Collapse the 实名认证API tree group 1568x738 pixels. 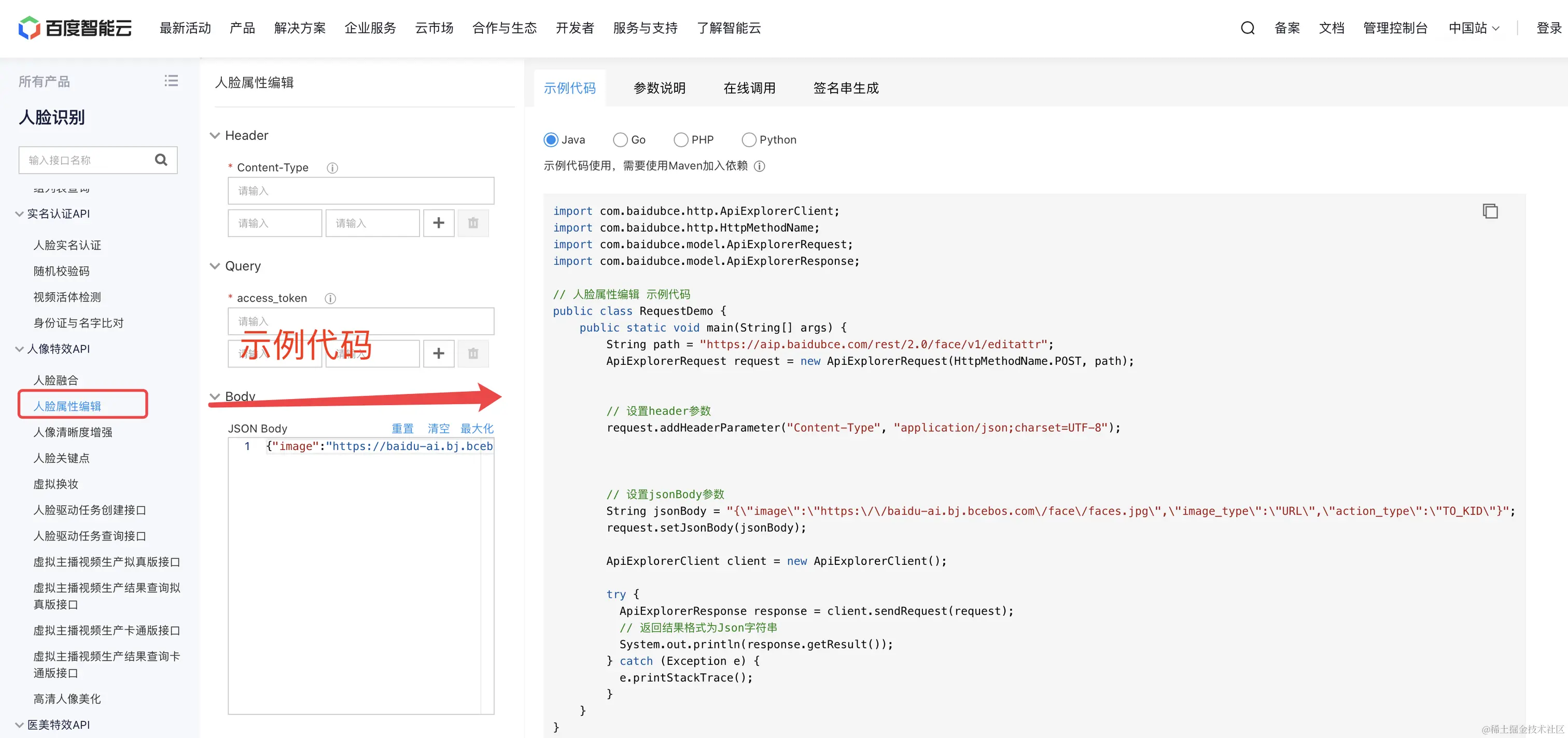[20, 214]
